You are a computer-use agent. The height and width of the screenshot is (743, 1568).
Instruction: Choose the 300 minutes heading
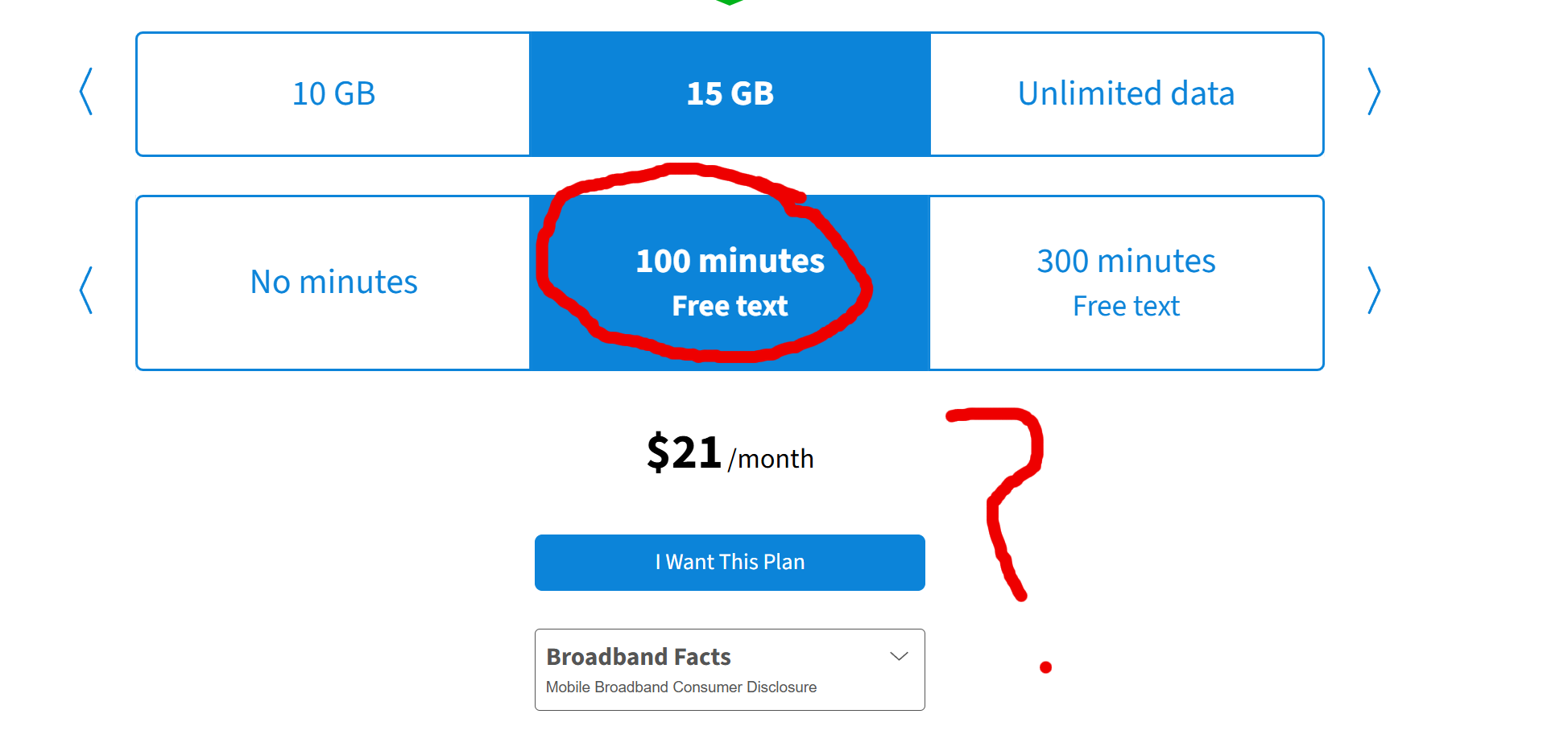point(1126,261)
